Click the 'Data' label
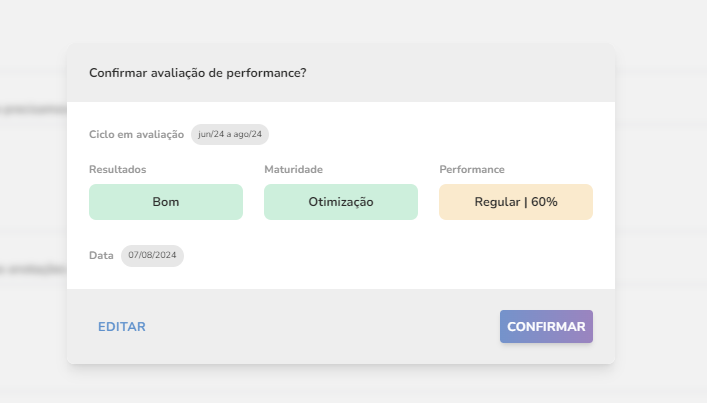 [101, 255]
